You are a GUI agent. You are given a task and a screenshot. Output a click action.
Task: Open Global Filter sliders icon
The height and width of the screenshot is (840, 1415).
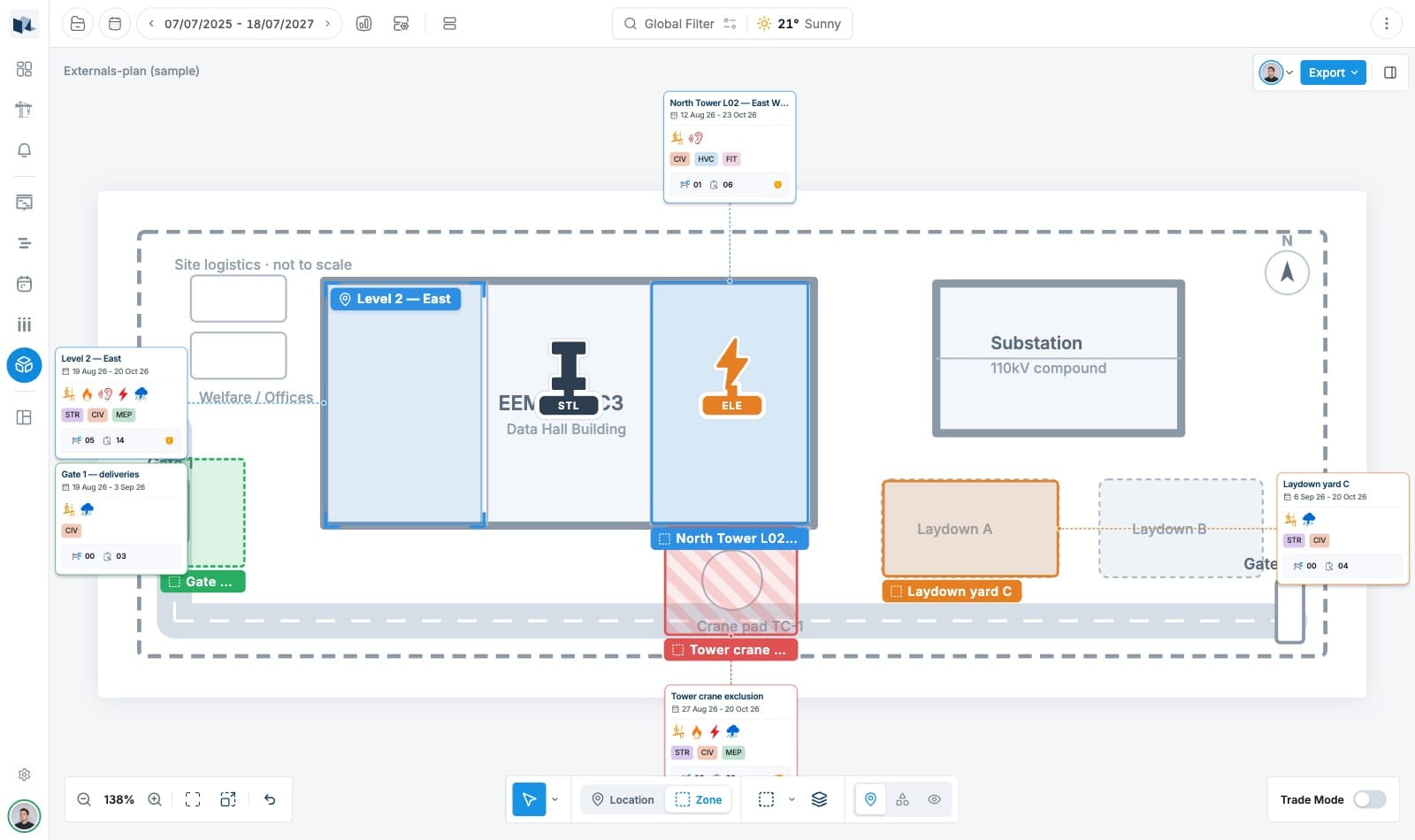[x=730, y=24]
